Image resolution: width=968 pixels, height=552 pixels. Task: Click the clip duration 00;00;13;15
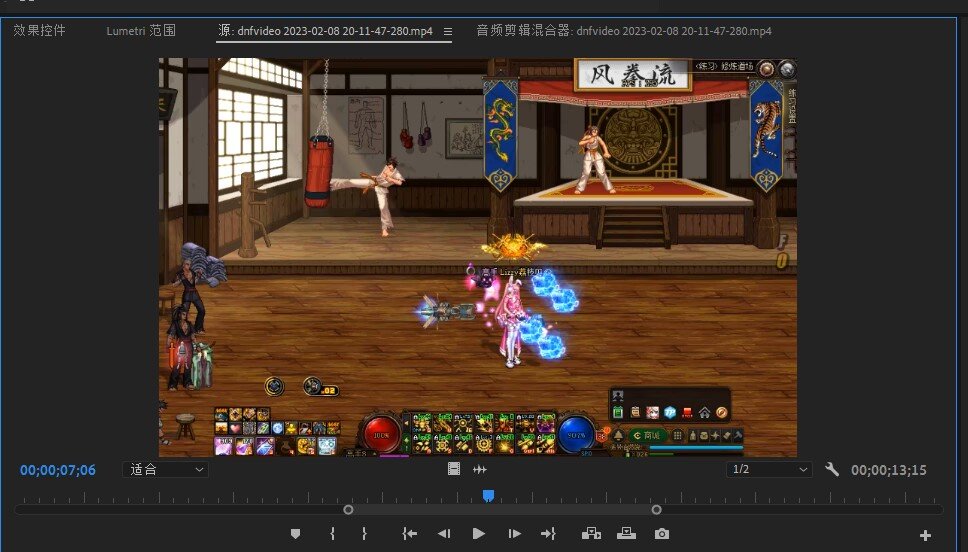click(888, 470)
